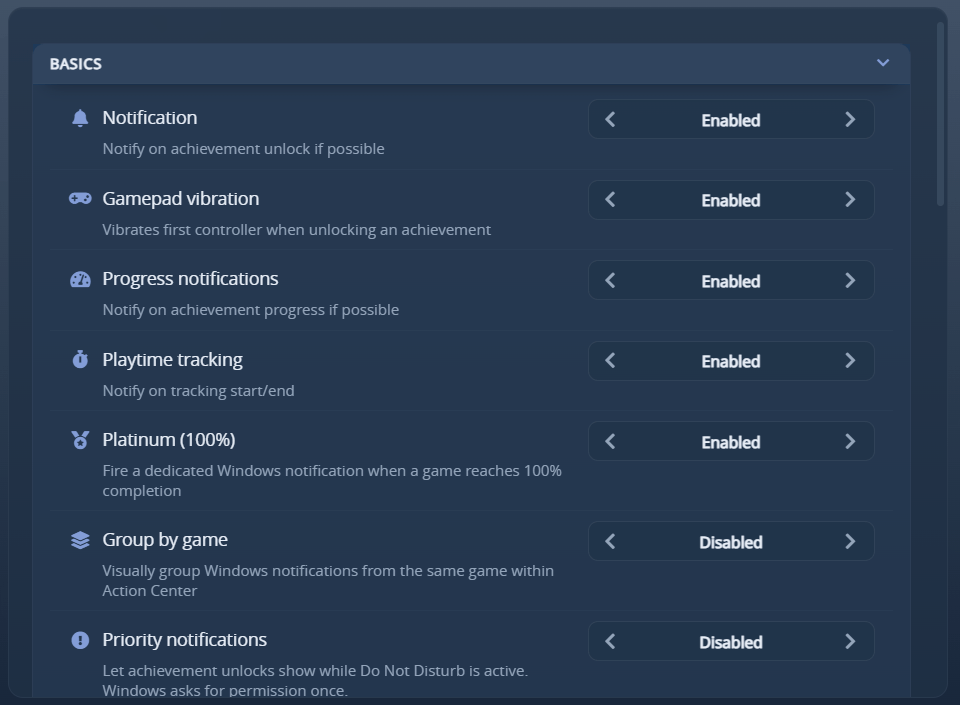Click left arrow for Notification setting
Viewport: 960px width, 705px height.
[610, 119]
